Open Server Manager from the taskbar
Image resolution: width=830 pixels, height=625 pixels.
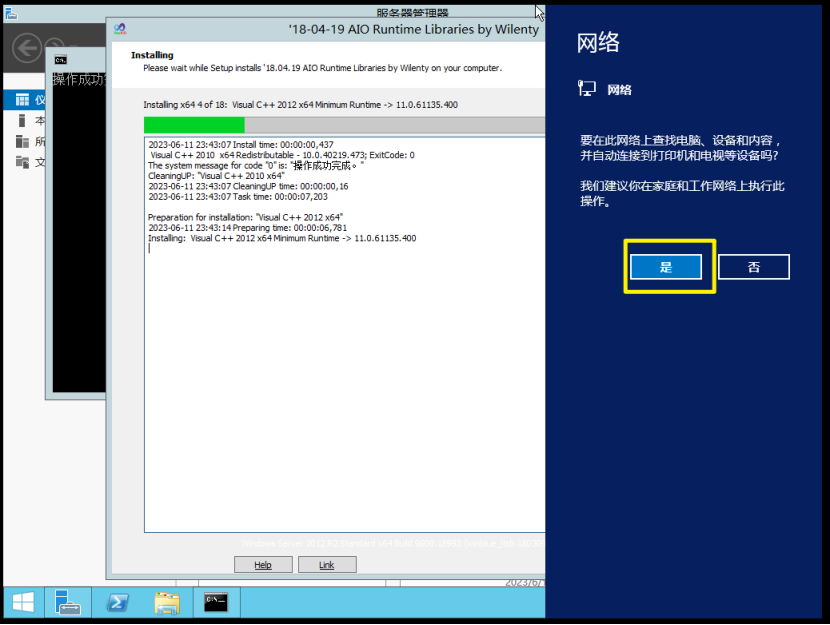click(68, 602)
